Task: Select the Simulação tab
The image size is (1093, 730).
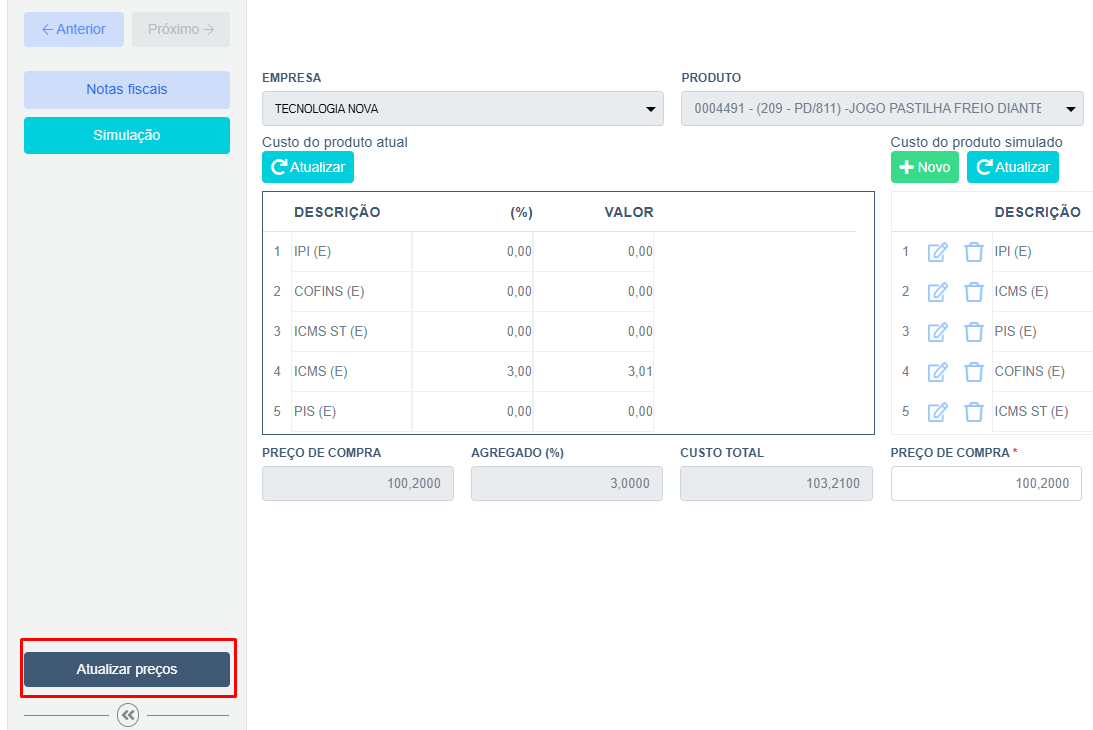Action: [127, 136]
